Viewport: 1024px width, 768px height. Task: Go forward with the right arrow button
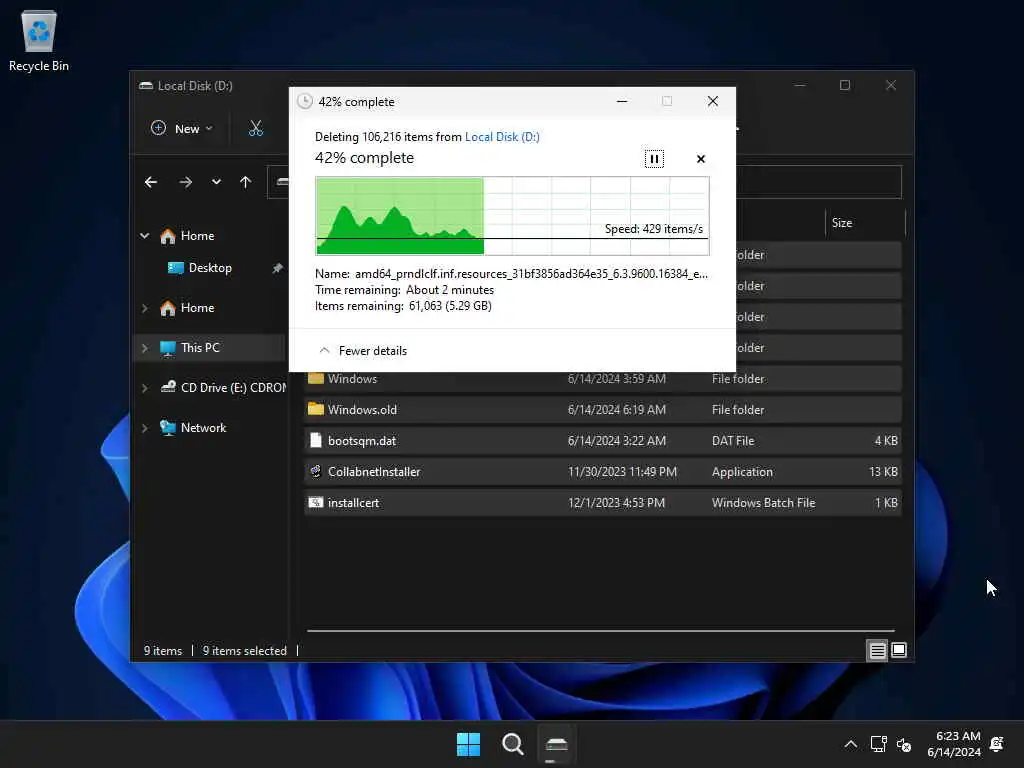pyautogui.click(x=185, y=182)
